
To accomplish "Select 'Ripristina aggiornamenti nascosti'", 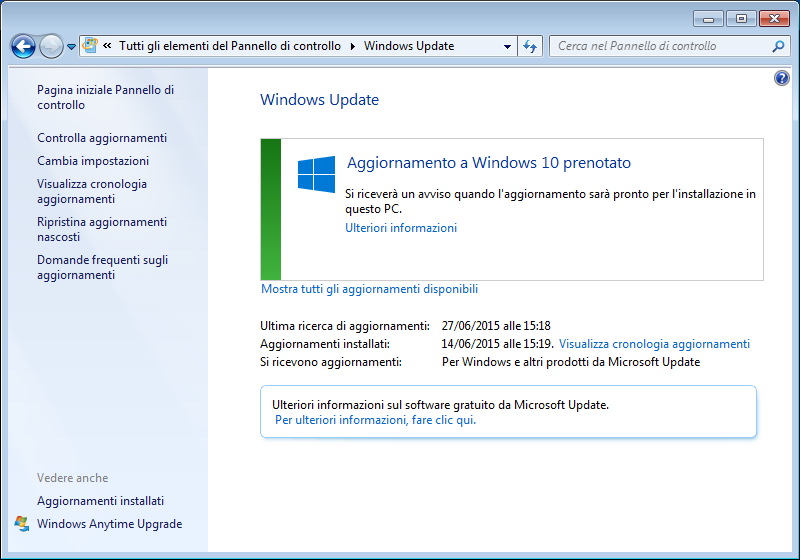I will pos(102,230).
